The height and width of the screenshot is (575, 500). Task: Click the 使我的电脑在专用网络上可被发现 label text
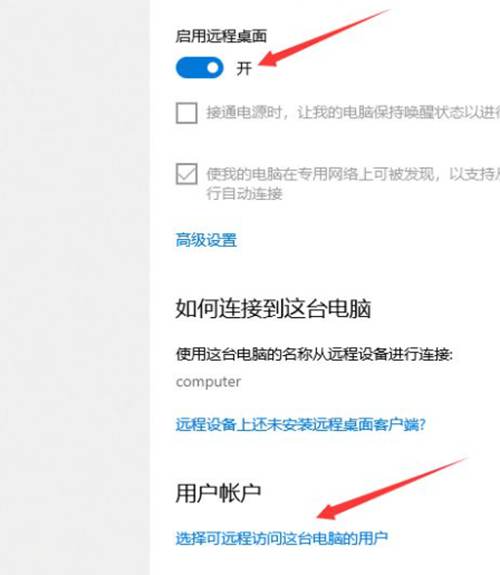pyautogui.click(x=353, y=174)
